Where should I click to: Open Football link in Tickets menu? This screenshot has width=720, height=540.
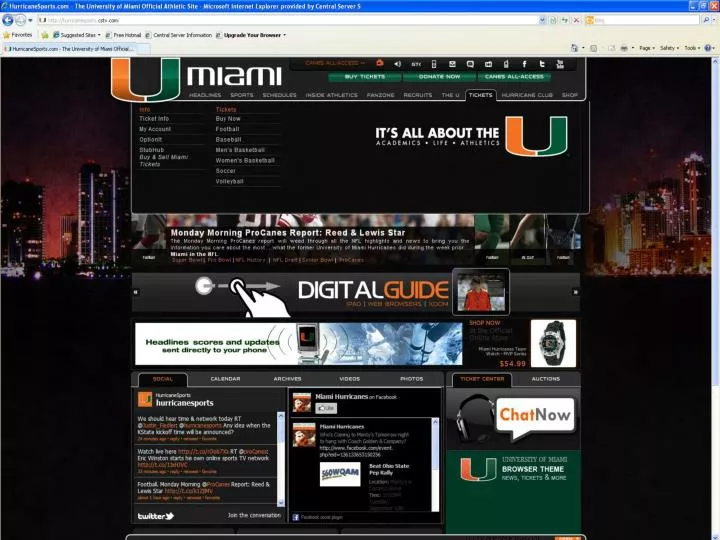click(227, 129)
